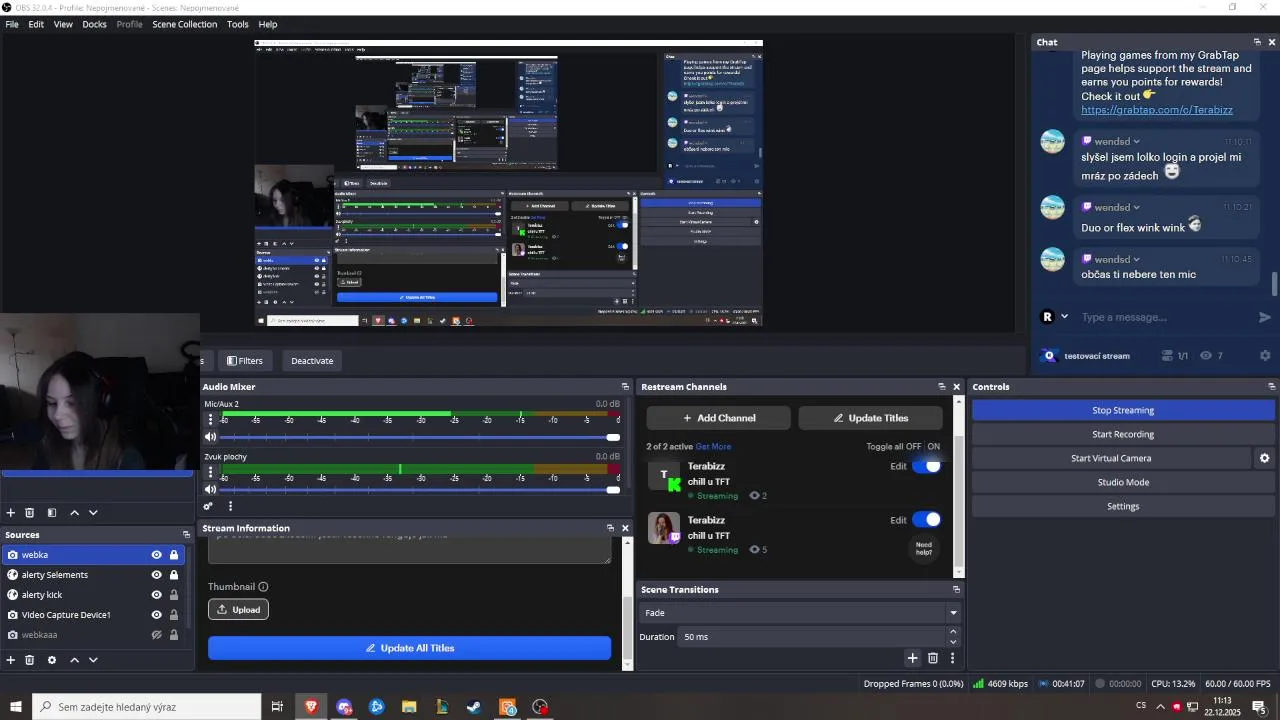Unlock the alerty Selements source lock
This screenshot has width=1280, height=720.
174,575
